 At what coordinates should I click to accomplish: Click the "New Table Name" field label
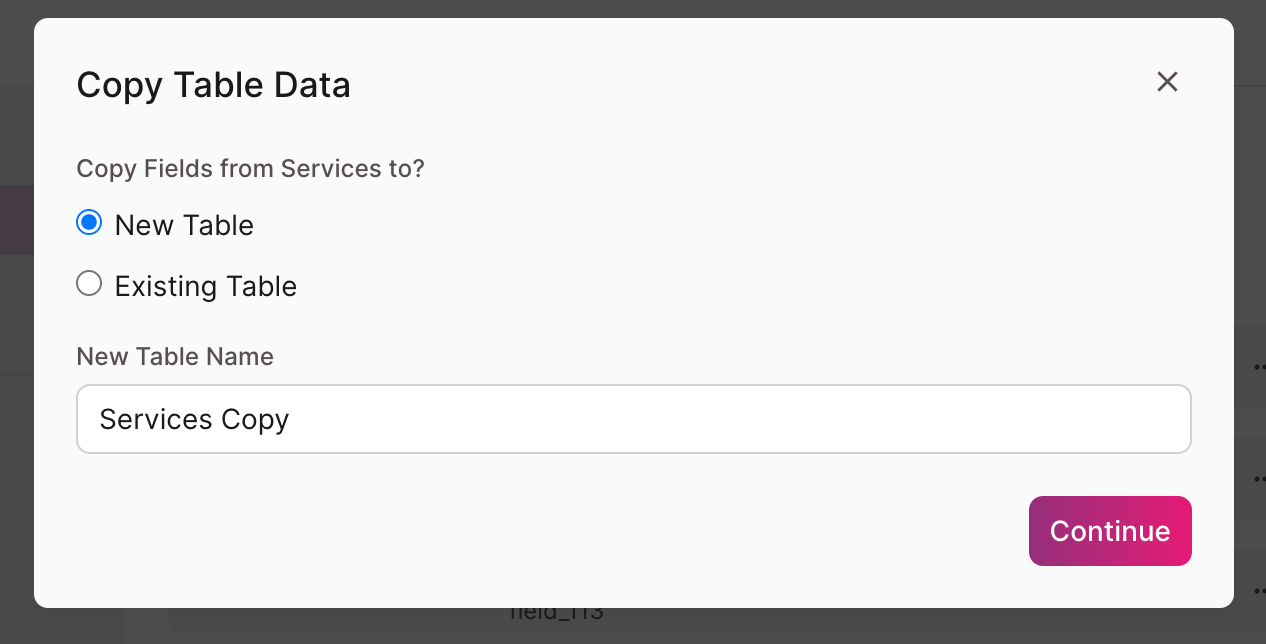point(175,357)
